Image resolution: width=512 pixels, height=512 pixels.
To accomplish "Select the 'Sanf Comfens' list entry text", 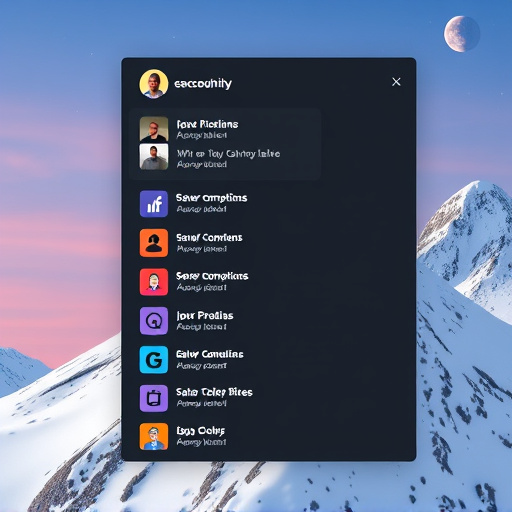I will click(209, 238).
